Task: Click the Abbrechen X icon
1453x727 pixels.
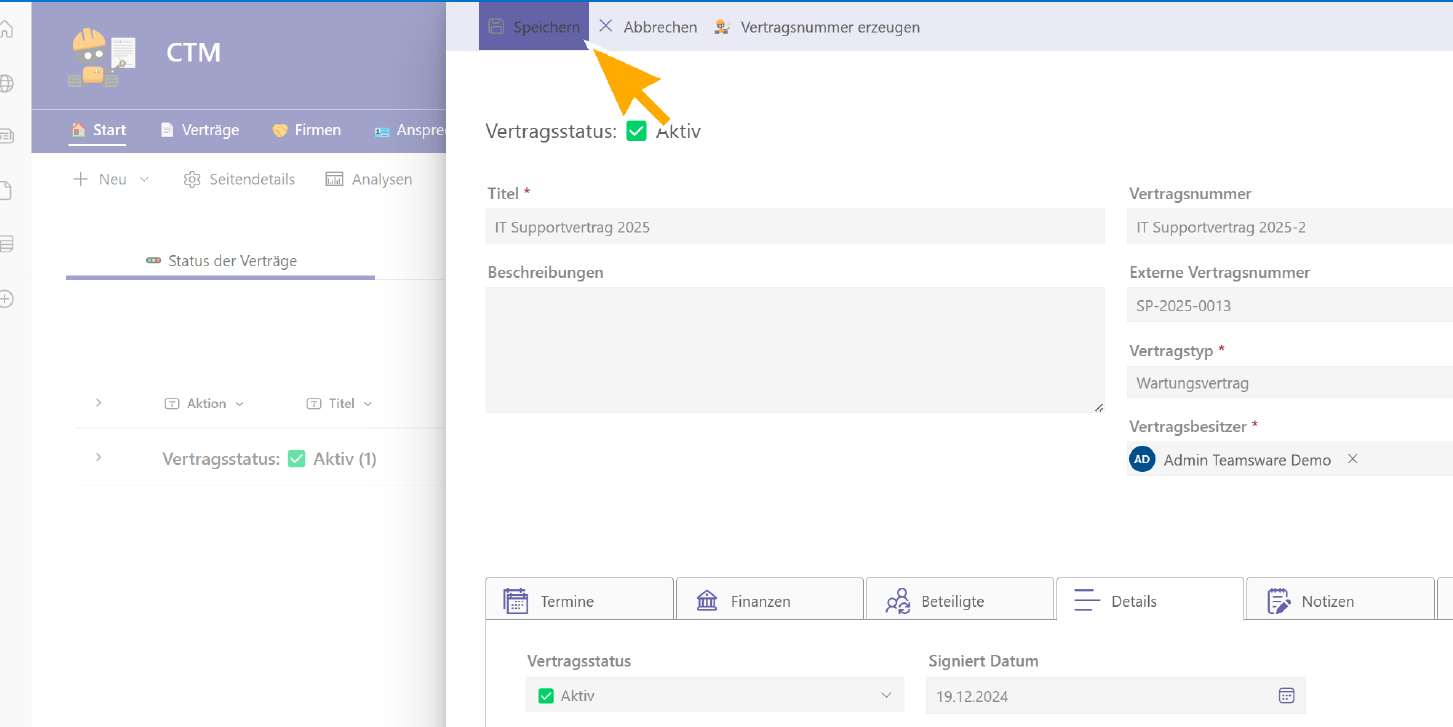Action: (x=606, y=27)
